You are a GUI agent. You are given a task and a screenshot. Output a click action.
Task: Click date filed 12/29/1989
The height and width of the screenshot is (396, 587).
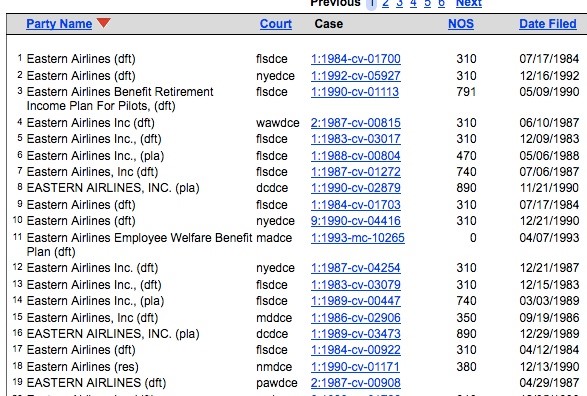point(549,334)
